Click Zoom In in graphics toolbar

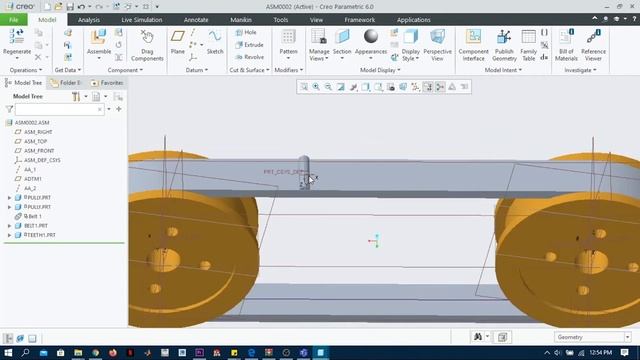[x=316, y=87]
